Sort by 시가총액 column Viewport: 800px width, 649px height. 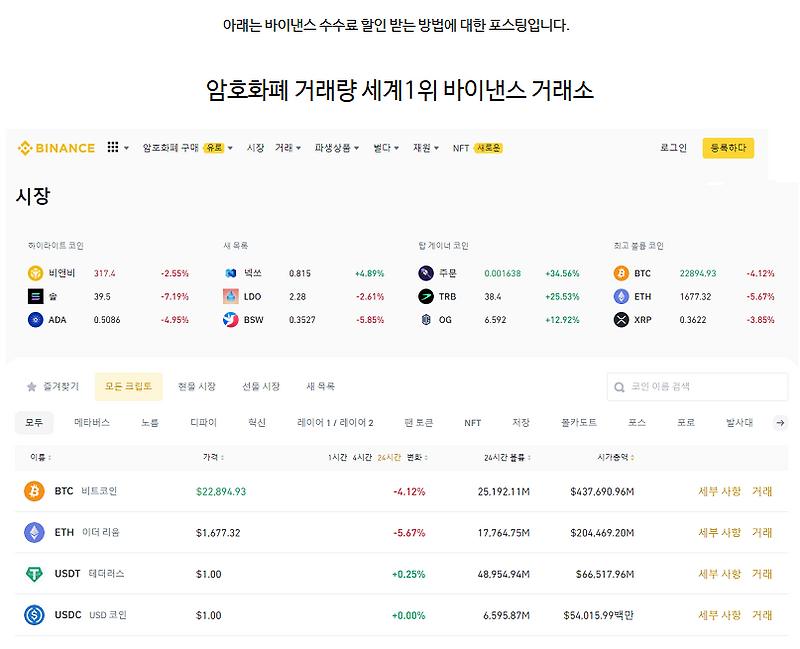click(x=615, y=457)
